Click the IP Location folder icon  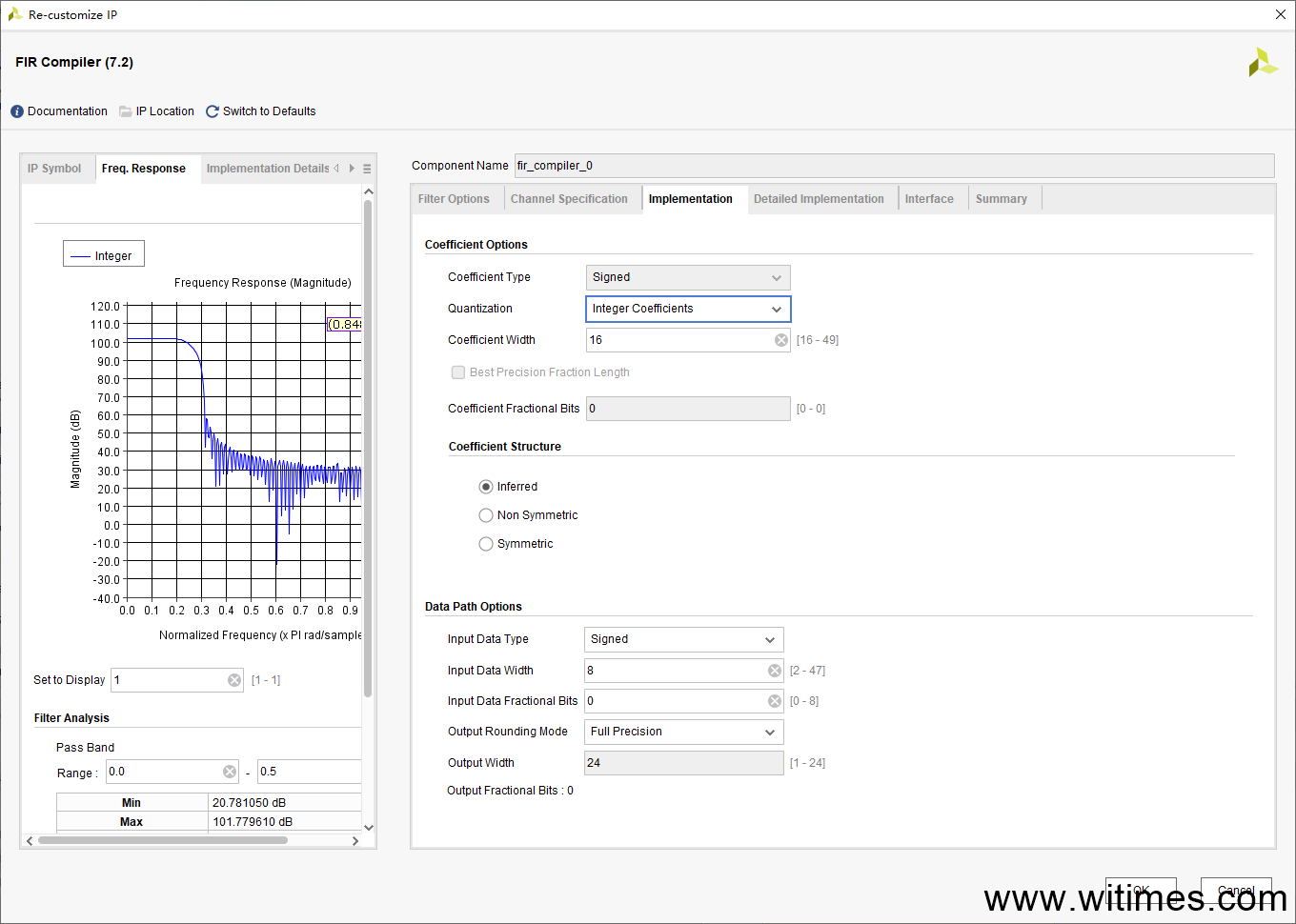[126, 111]
